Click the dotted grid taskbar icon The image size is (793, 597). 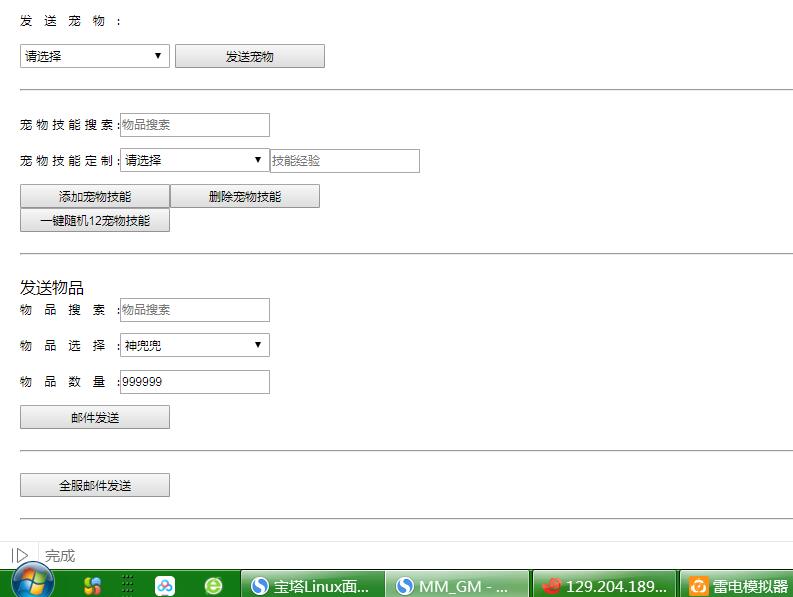click(x=128, y=586)
